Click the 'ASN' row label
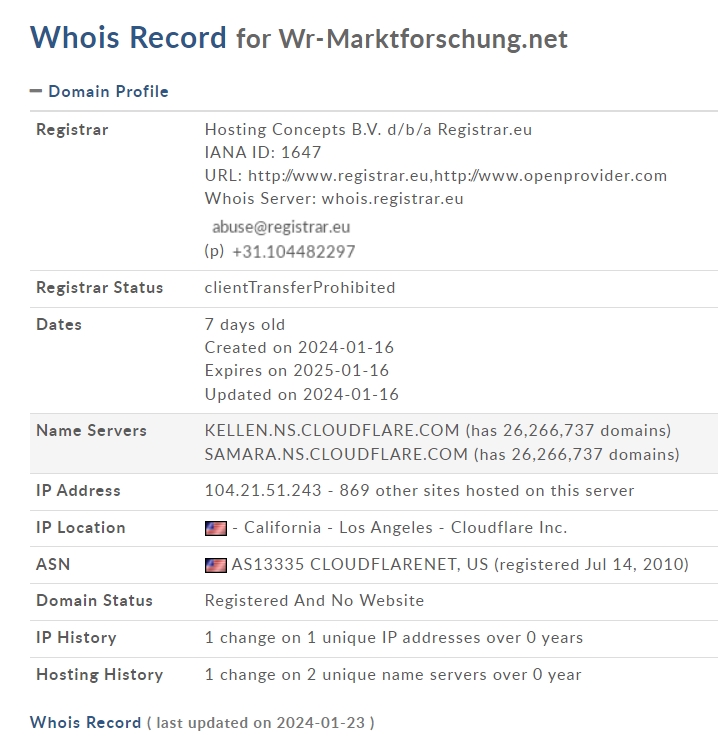Image resolution: width=718 pixels, height=739 pixels. point(53,564)
